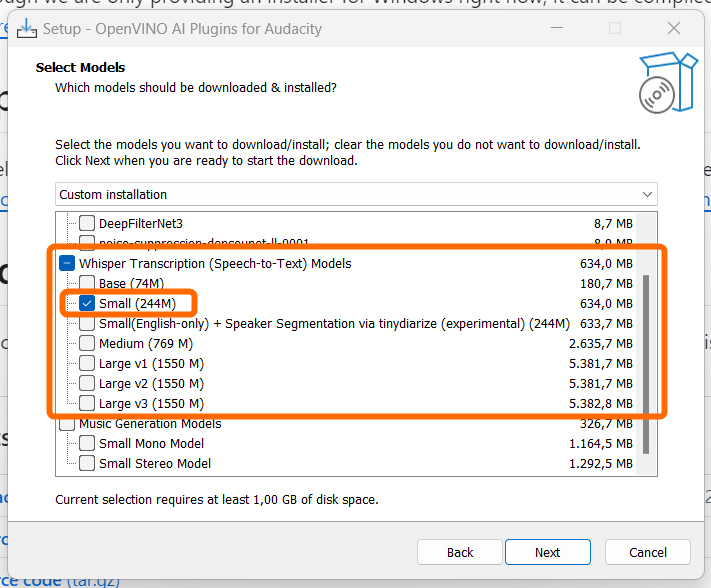Click the Next button
Viewport: 711px width, 588px height.
point(548,552)
